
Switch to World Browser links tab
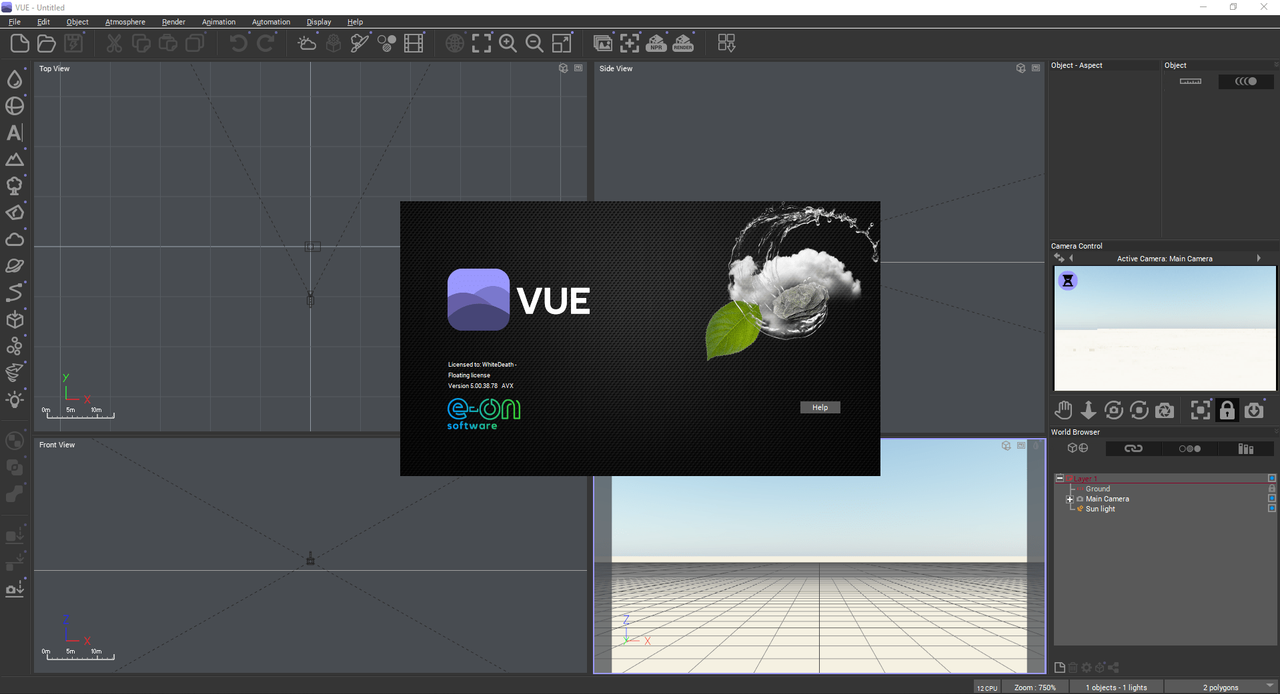click(x=1133, y=448)
